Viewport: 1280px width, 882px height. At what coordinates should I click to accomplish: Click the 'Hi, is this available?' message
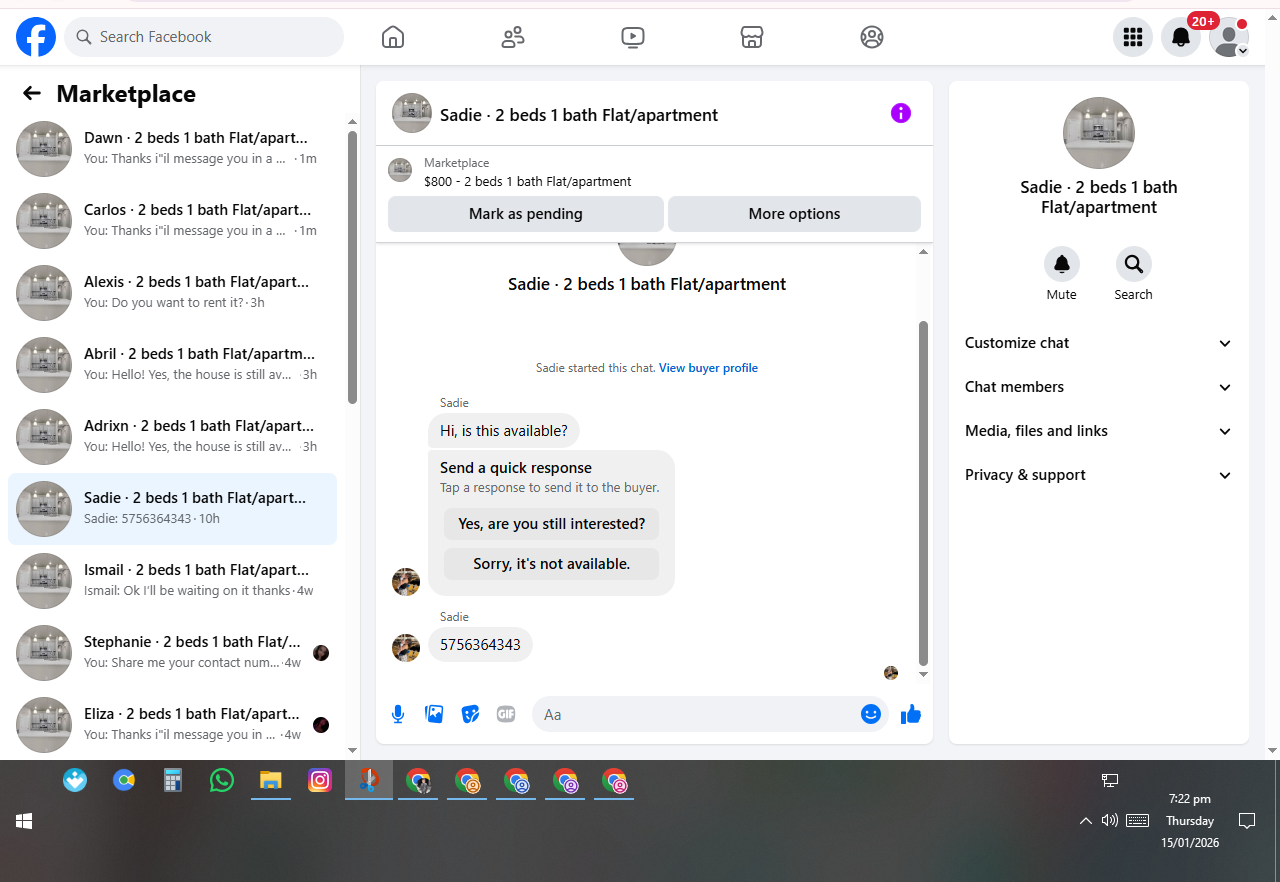point(504,431)
